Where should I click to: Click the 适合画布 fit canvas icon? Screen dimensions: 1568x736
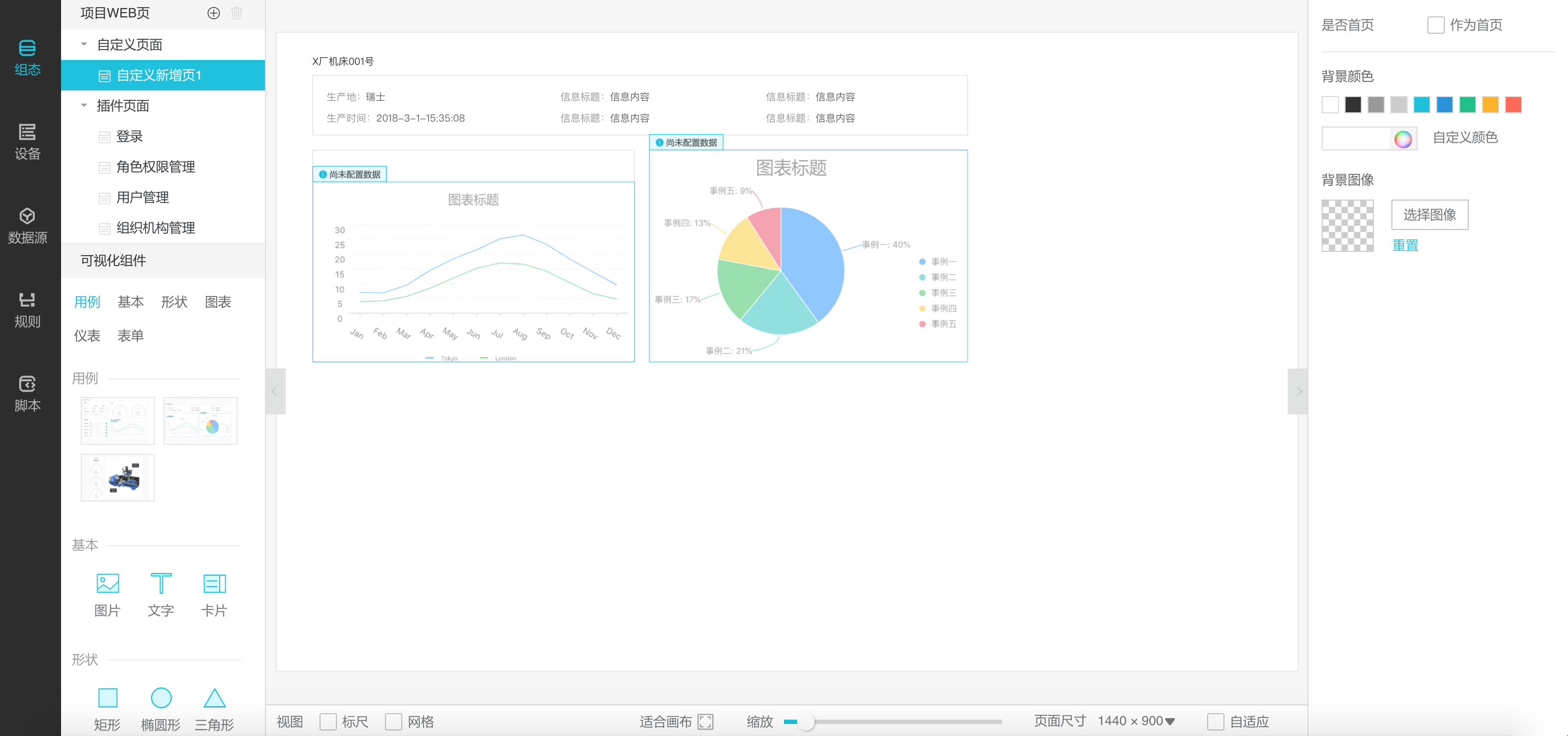[705, 721]
